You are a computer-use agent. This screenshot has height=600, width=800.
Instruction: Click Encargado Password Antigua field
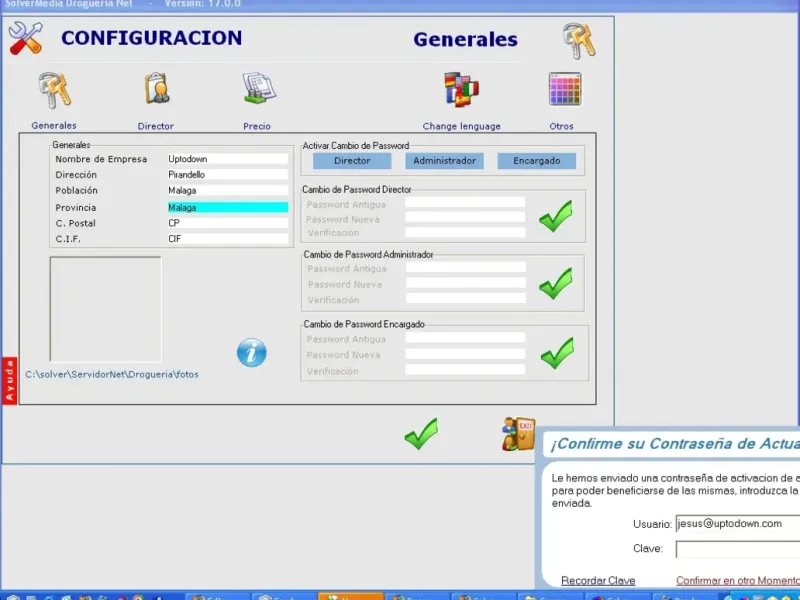(465, 337)
